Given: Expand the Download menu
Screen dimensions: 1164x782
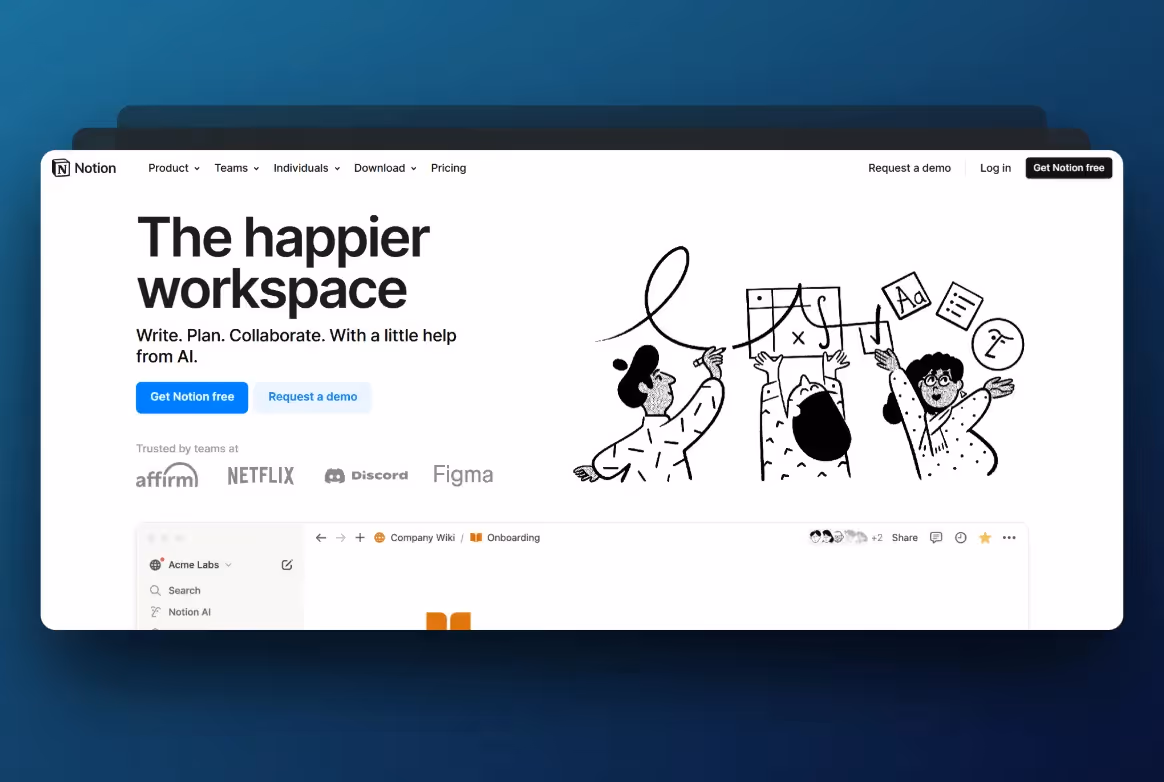Looking at the screenshot, I should click(x=385, y=168).
